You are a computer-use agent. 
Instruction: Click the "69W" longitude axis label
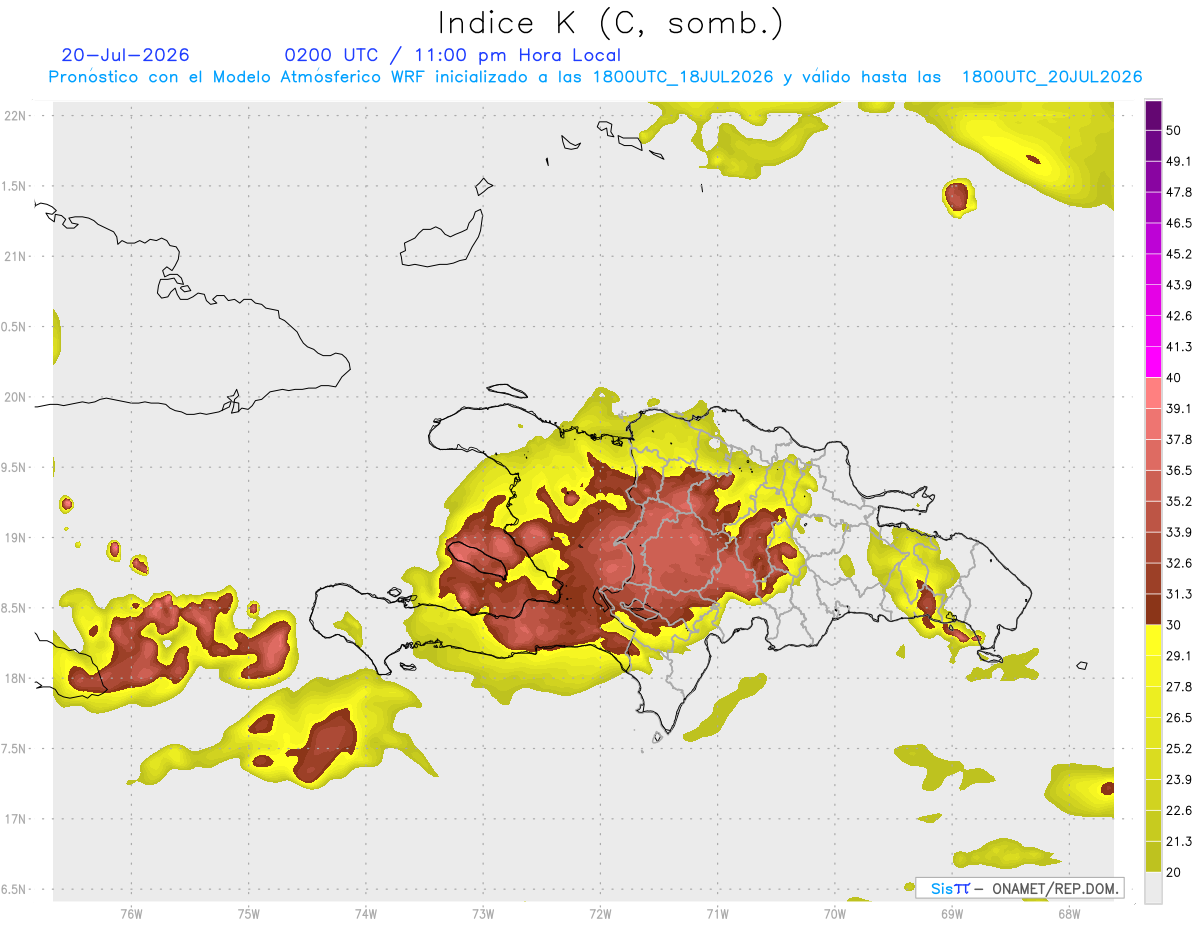pos(951,914)
